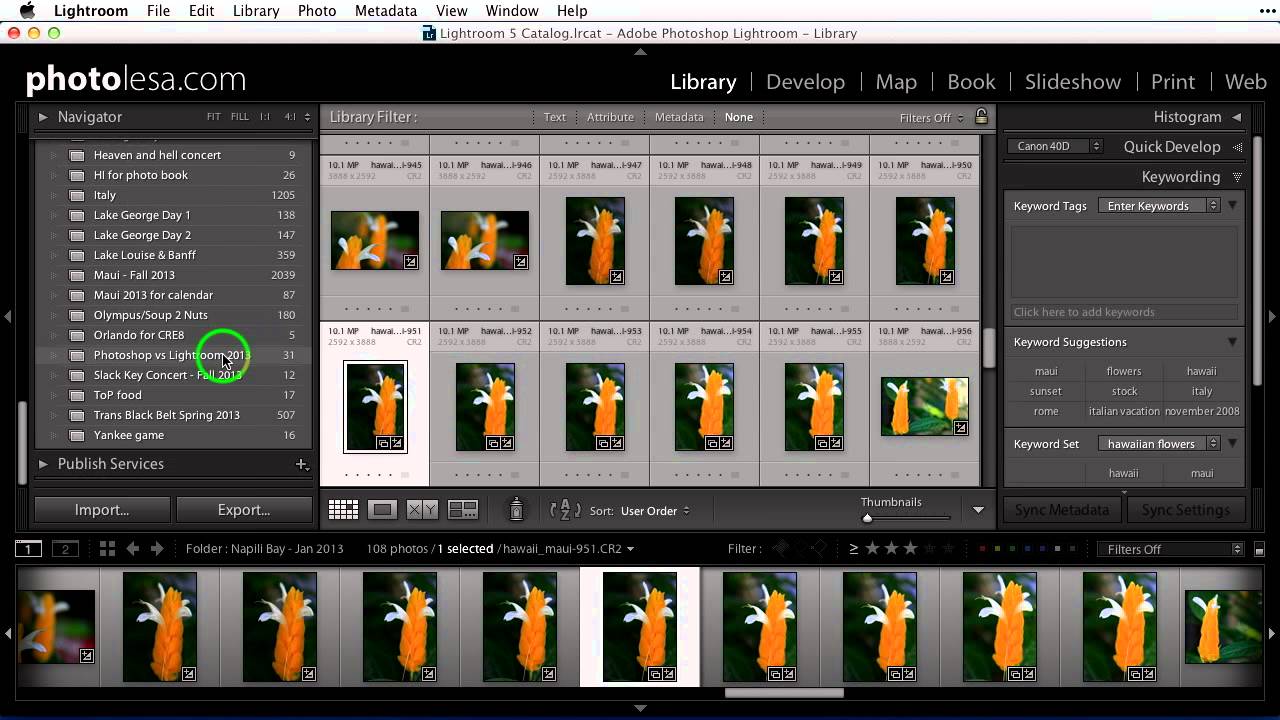
Task: Switch to Loupe view
Action: [x=382, y=510]
